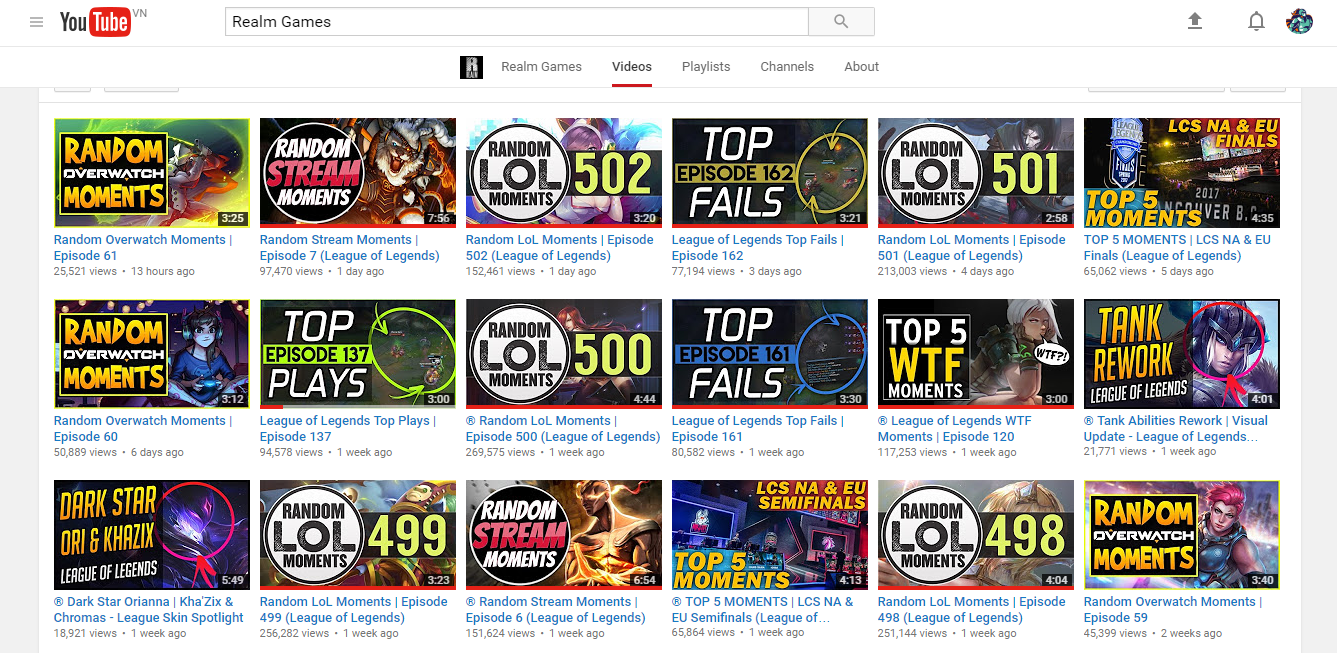This screenshot has height=655, width=1341.
Task: Click the 'Random Overwatch Moments | Episode 60' title
Action: click(143, 429)
